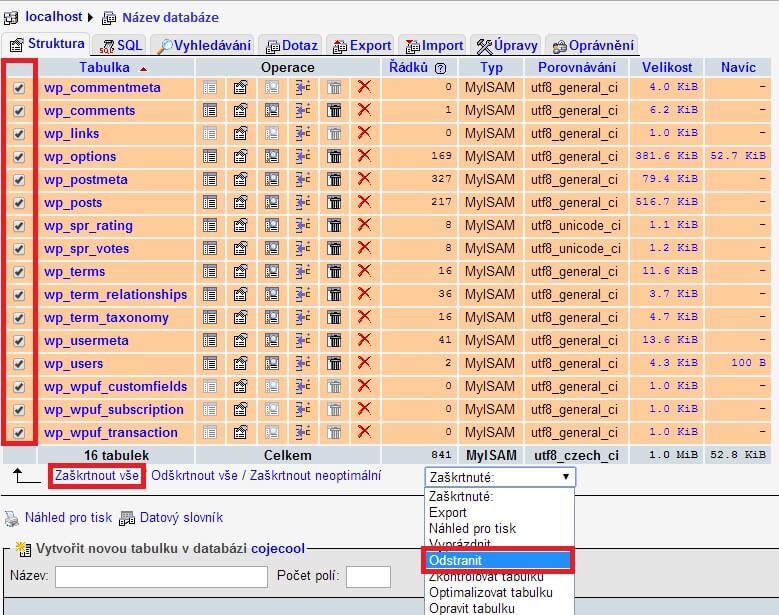Uncheck the wp_commentmeta checkbox
Image resolution: width=779 pixels, height=615 pixels.
19,88
